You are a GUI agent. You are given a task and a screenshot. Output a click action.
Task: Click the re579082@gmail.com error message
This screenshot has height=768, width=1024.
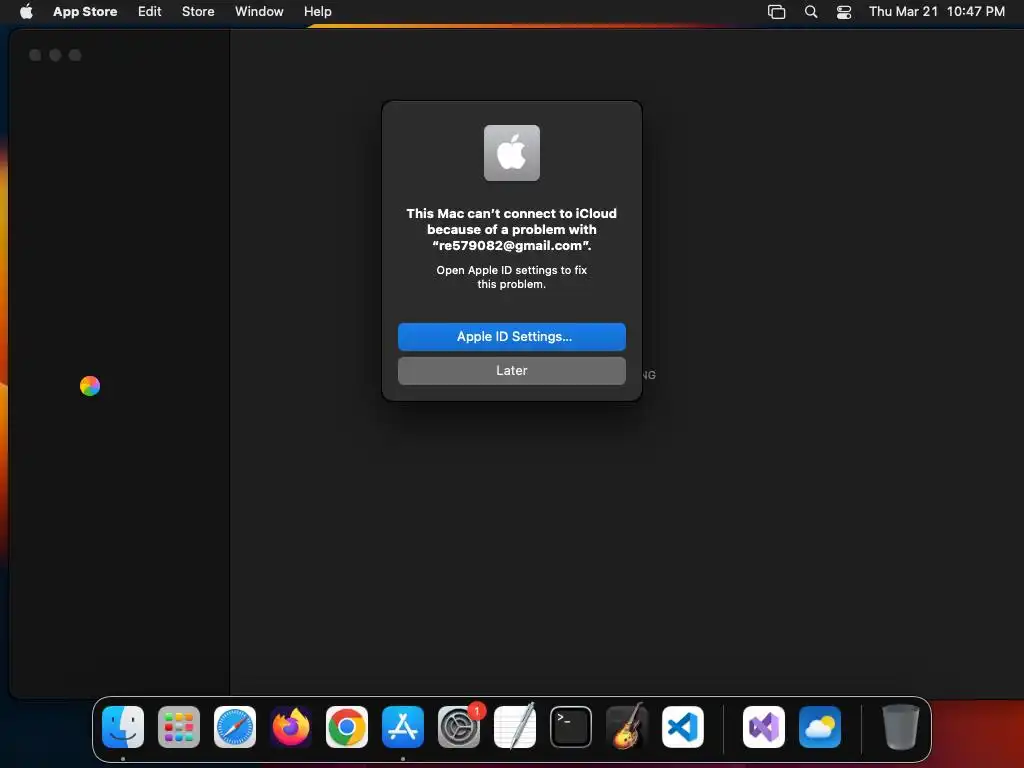point(511,229)
